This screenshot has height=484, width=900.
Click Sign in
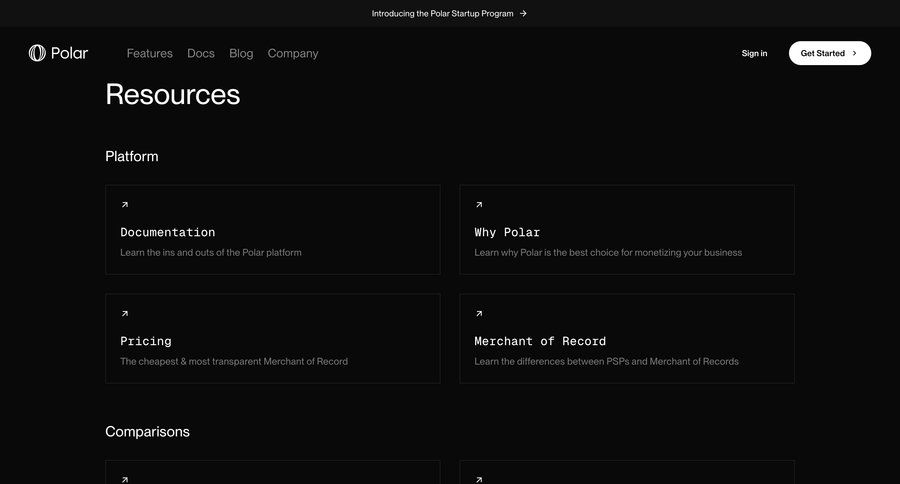coord(754,53)
